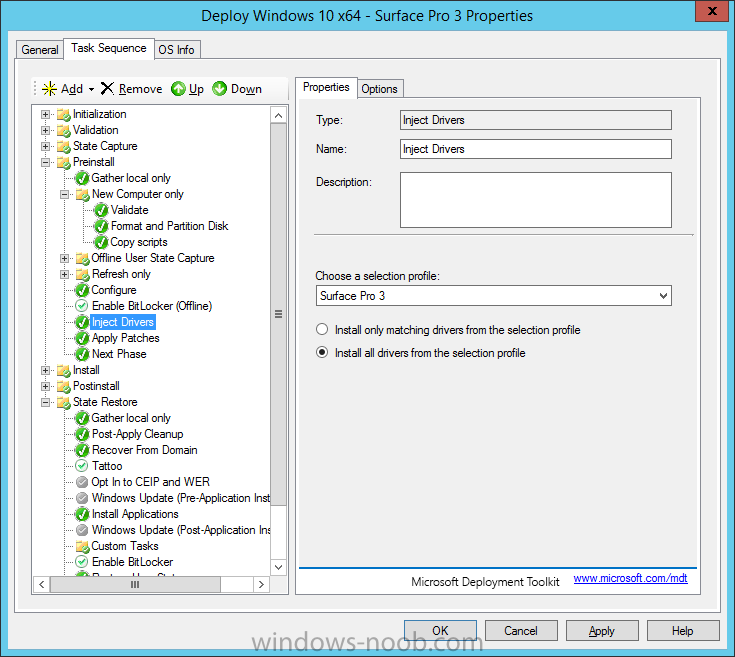Viewport: 735px width, 657px height.
Task: Select the Enable BitLocker step in State Restore
Action: coord(132,562)
